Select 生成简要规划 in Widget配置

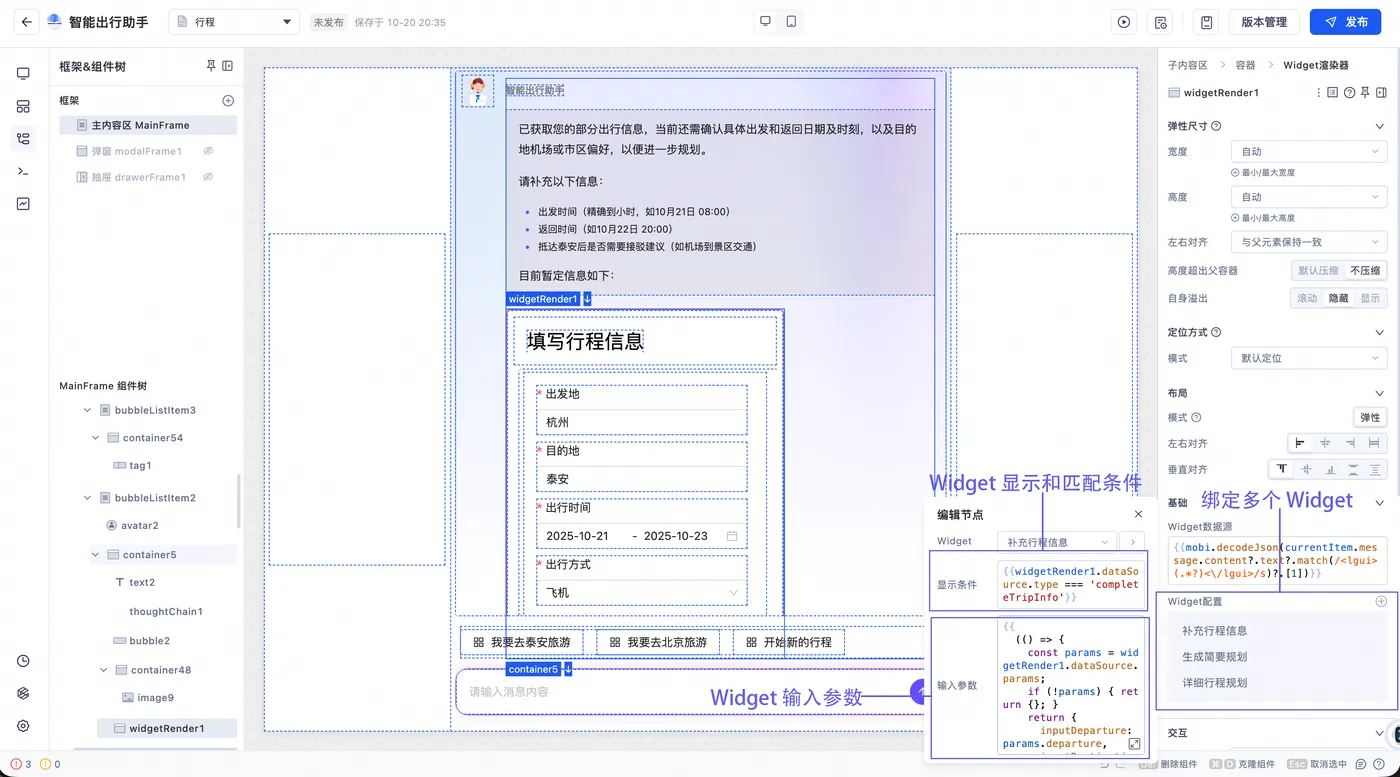(x=1214, y=657)
